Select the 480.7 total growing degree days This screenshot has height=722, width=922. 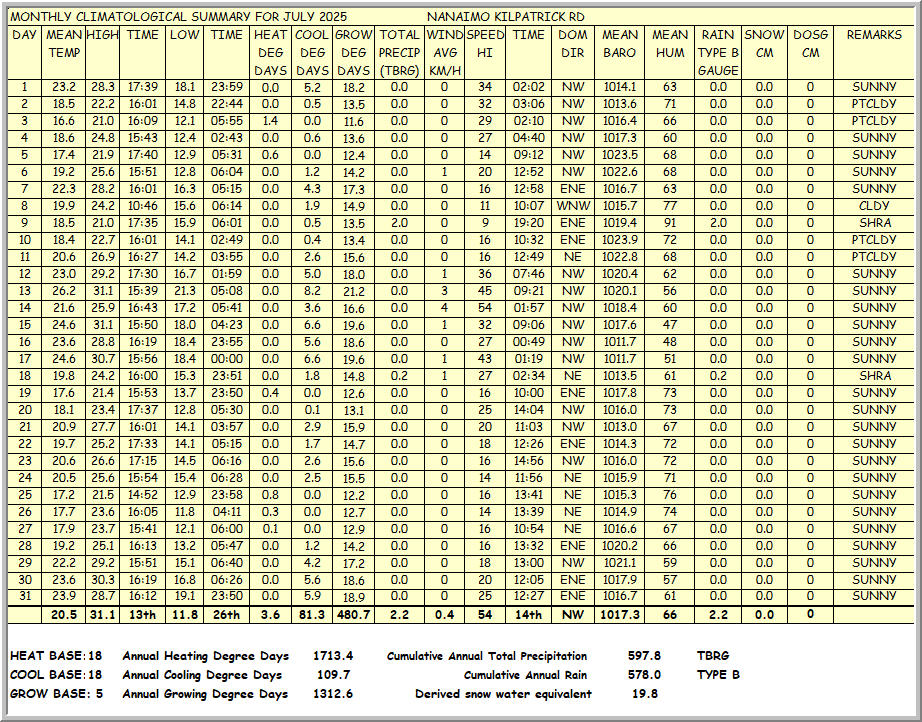tap(353, 614)
